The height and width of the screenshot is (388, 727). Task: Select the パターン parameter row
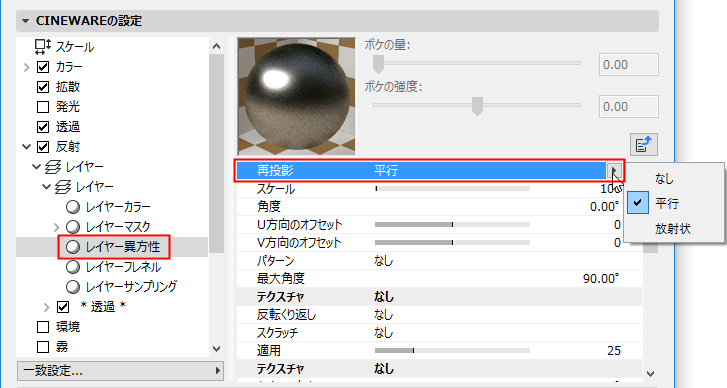[439, 261]
